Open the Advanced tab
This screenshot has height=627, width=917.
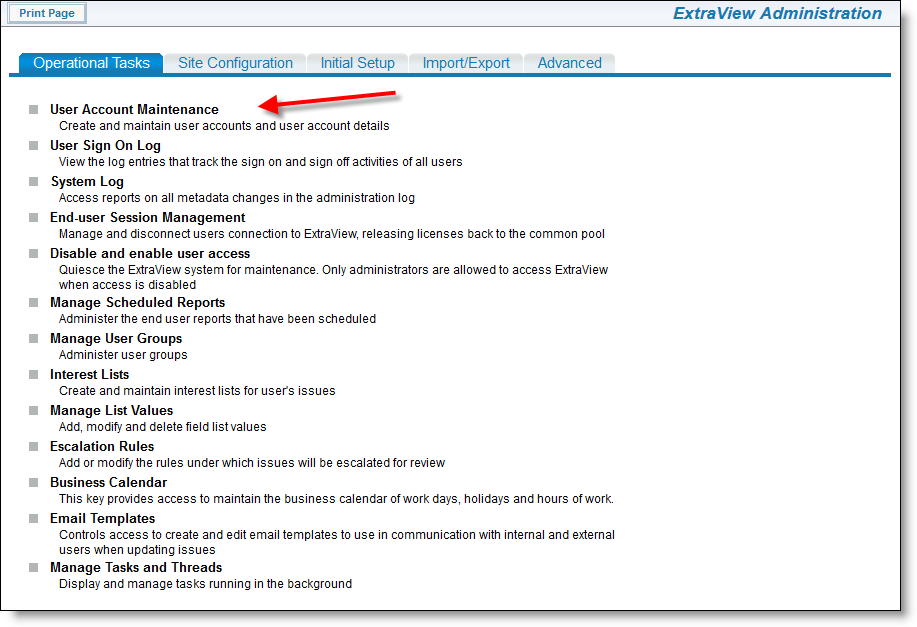(x=569, y=63)
